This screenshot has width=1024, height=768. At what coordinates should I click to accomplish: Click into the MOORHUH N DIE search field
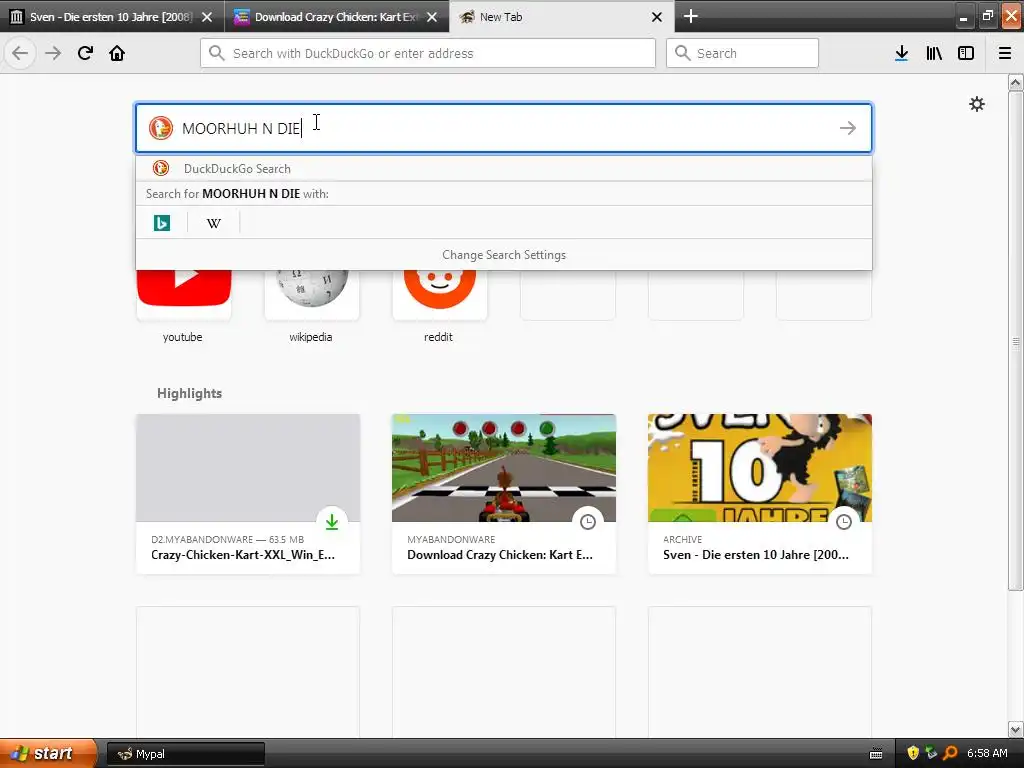click(x=504, y=128)
